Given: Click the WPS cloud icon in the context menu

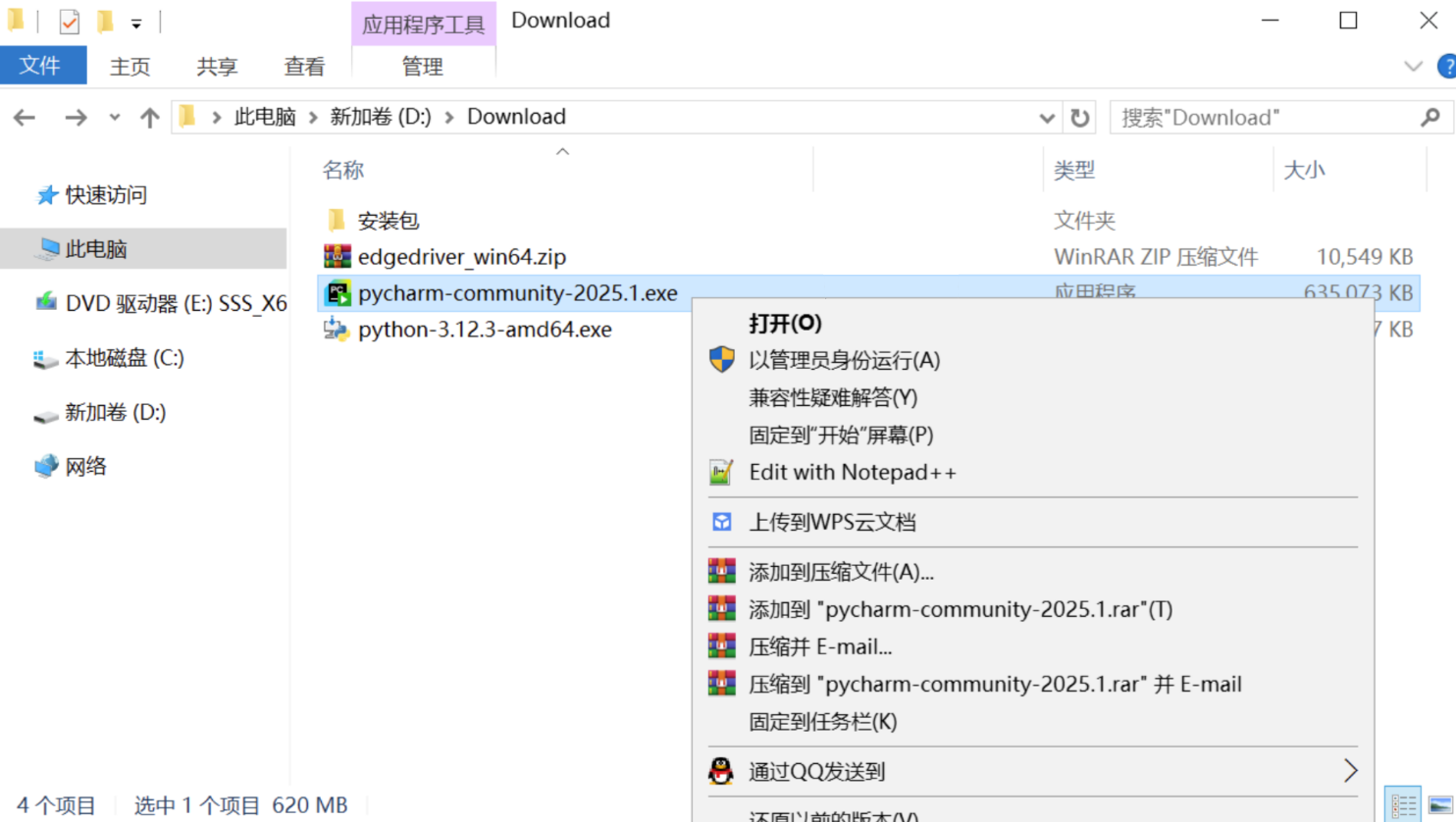Looking at the screenshot, I should coord(722,522).
